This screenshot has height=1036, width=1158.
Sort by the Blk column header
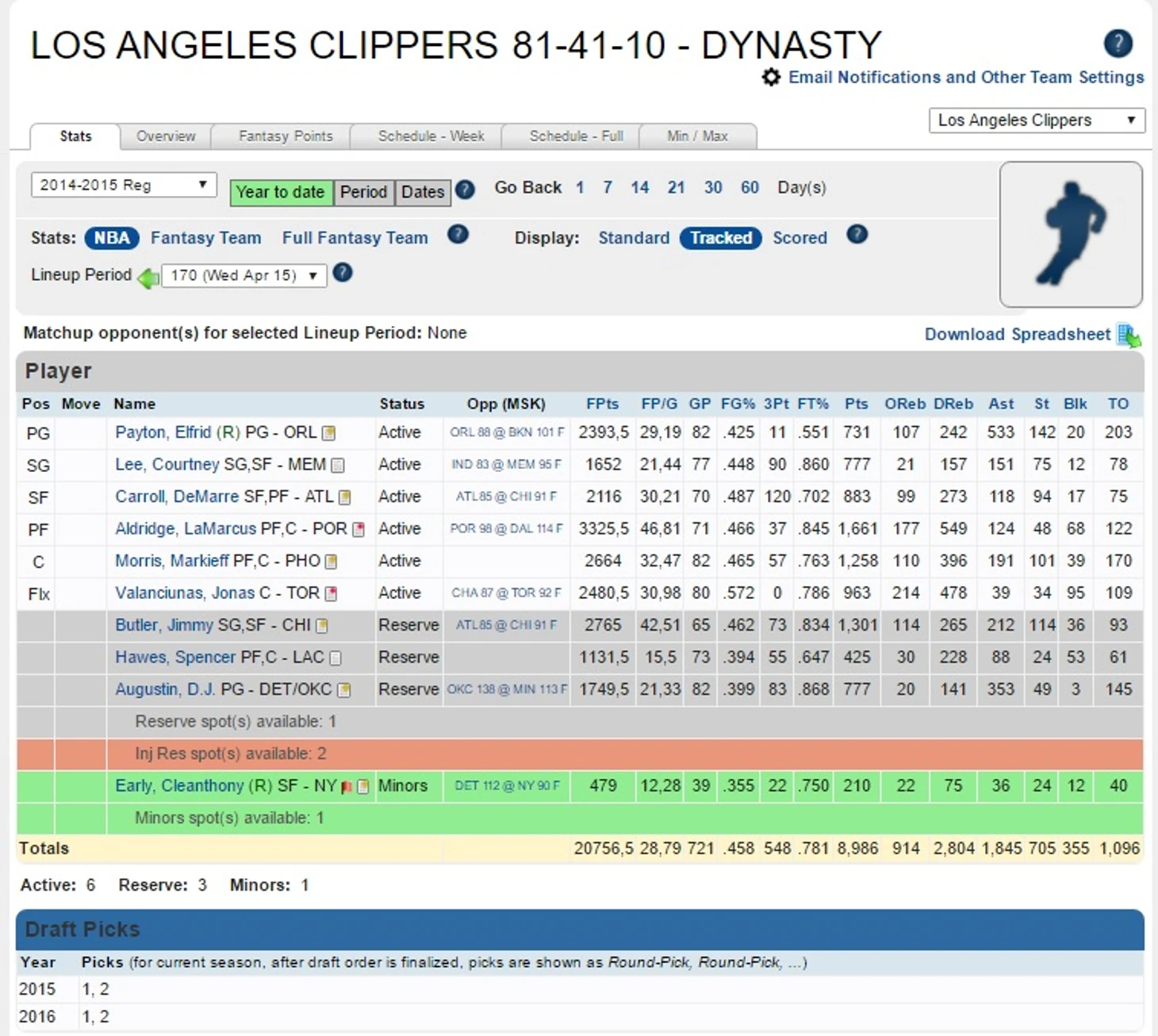tap(1076, 404)
